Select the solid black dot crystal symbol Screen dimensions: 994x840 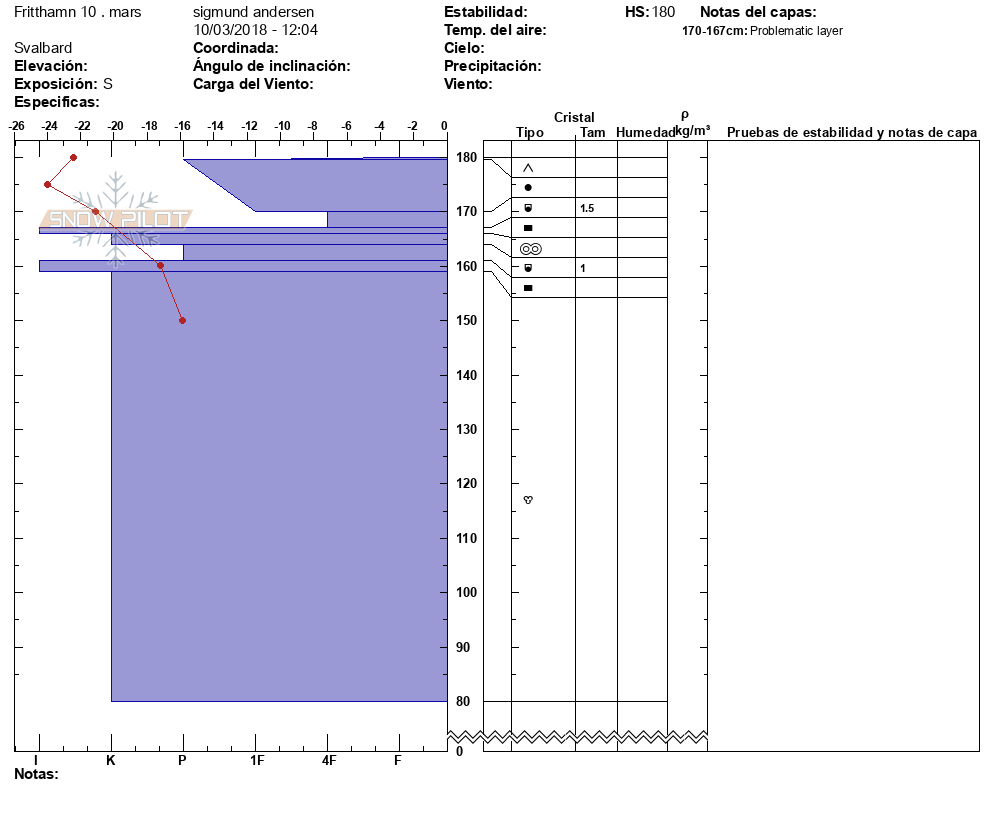point(528,188)
